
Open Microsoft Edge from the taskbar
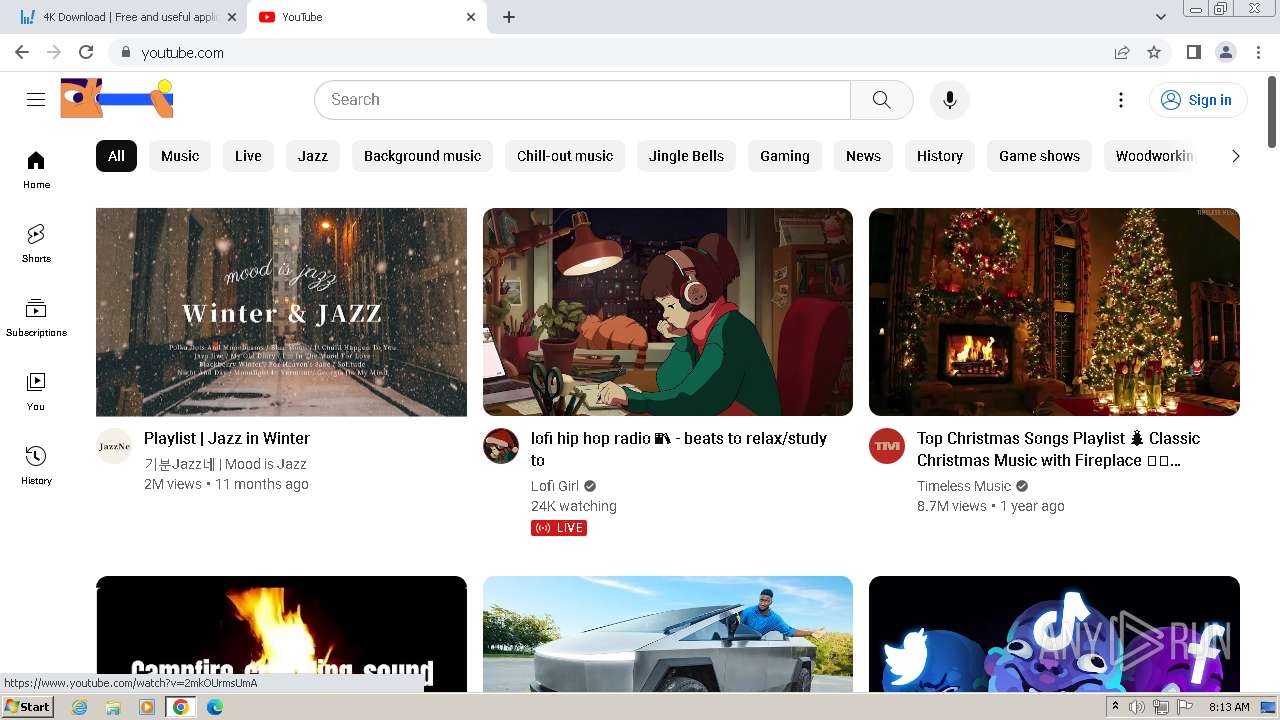215,707
